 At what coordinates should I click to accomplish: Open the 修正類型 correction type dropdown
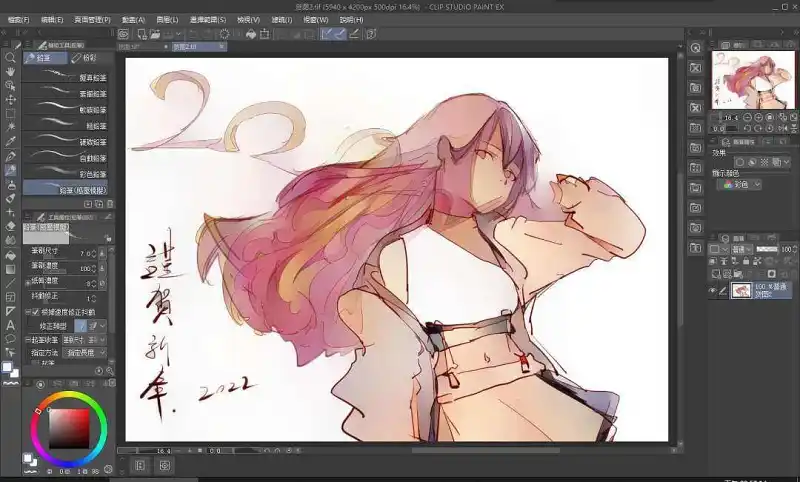point(103,325)
